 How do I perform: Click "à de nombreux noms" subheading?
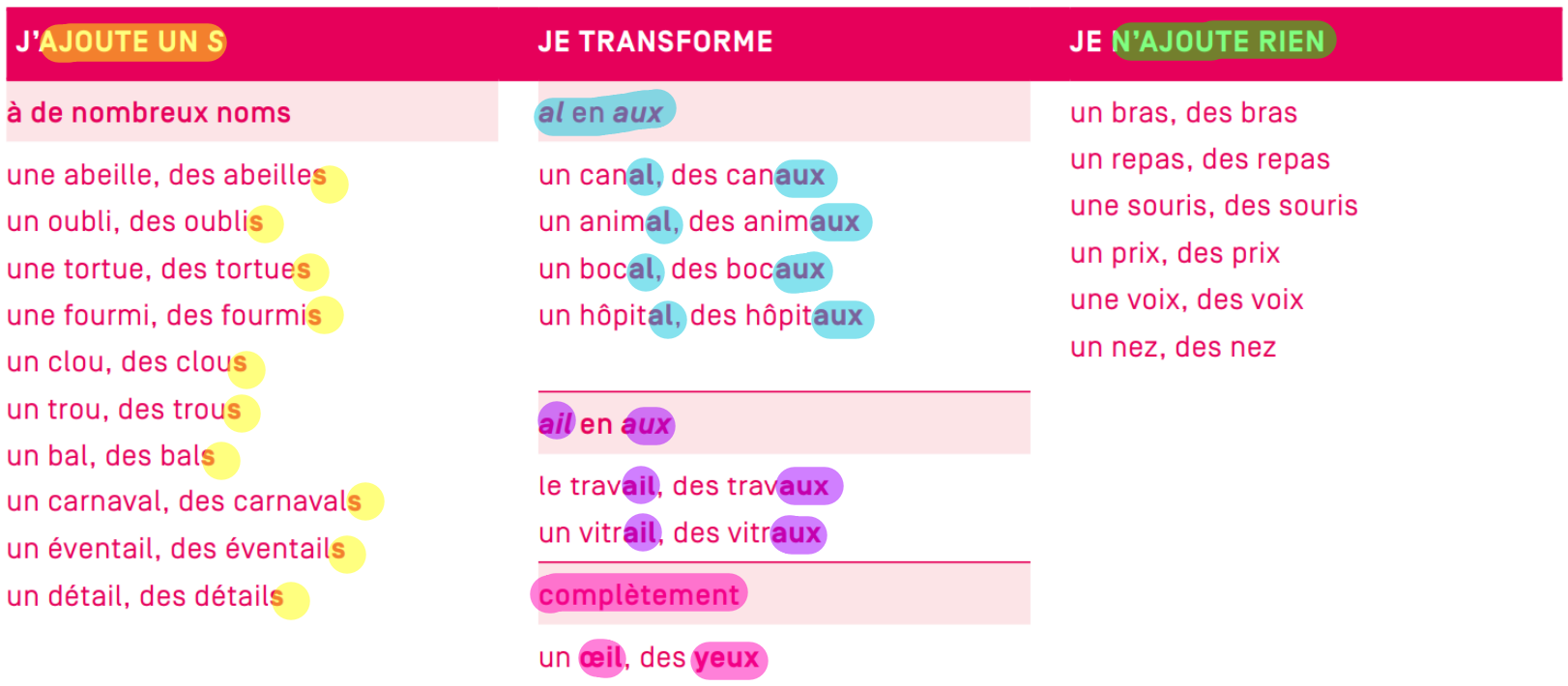pyautogui.click(x=149, y=113)
